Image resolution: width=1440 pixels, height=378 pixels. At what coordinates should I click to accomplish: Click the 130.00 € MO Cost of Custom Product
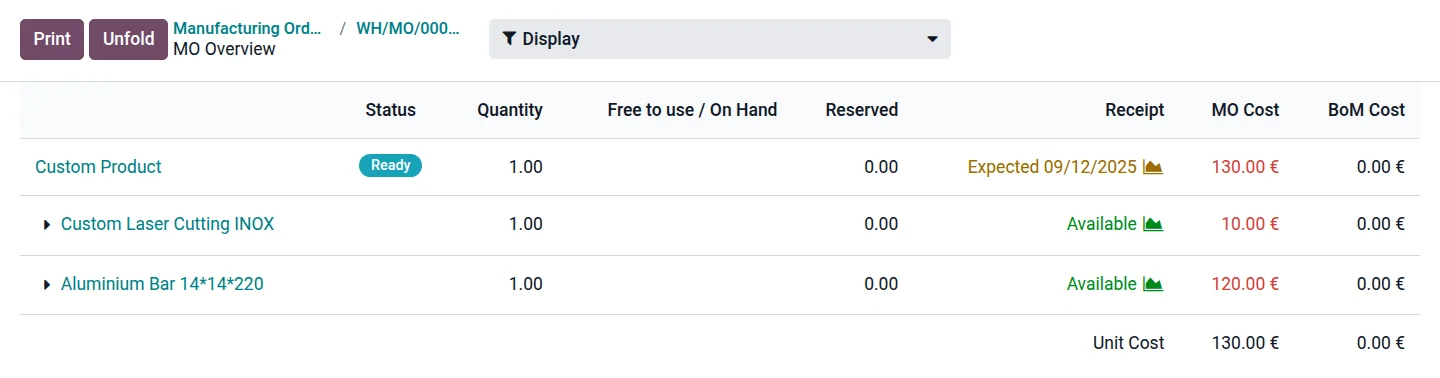click(1245, 167)
